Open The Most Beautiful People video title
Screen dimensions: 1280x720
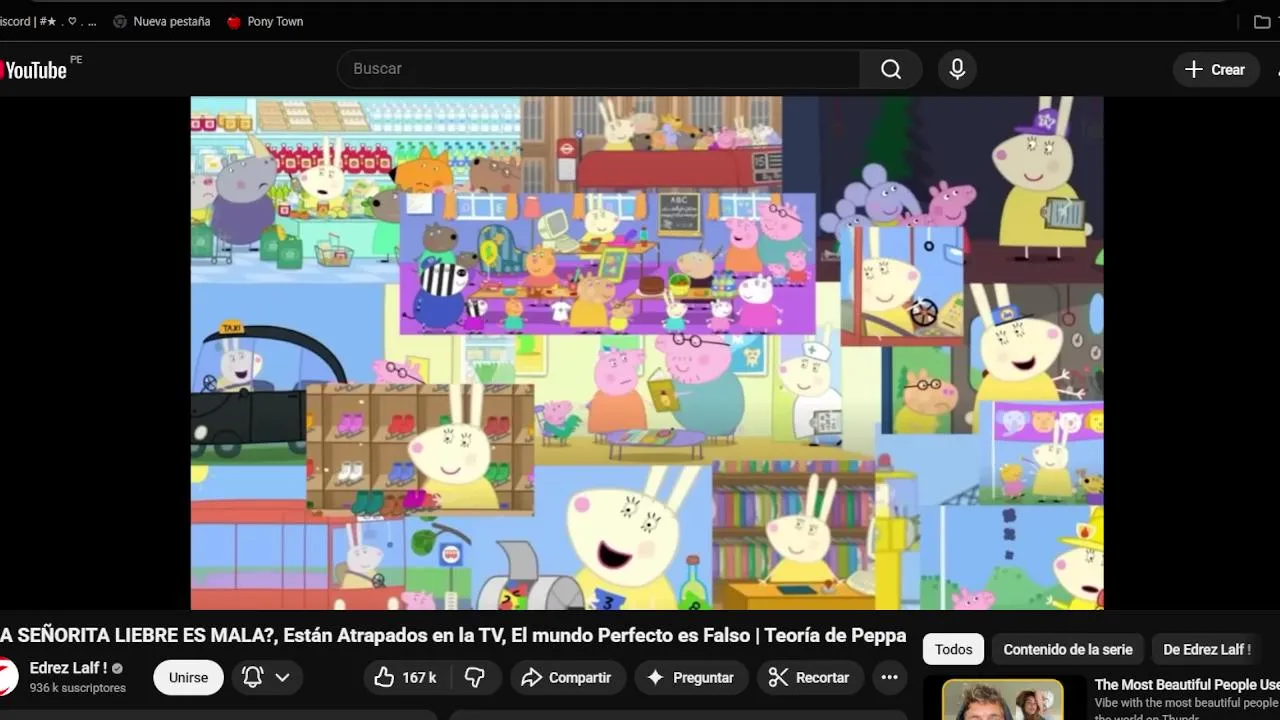tap(1187, 685)
